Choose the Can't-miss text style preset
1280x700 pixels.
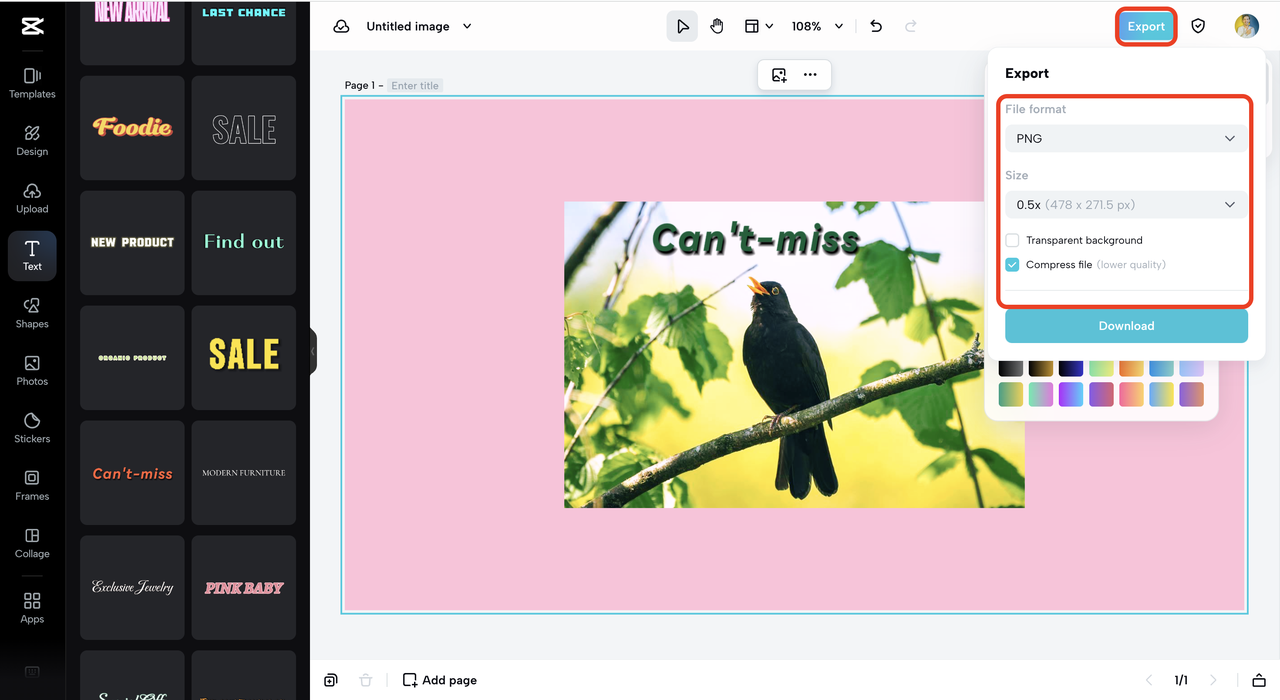tap(132, 473)
